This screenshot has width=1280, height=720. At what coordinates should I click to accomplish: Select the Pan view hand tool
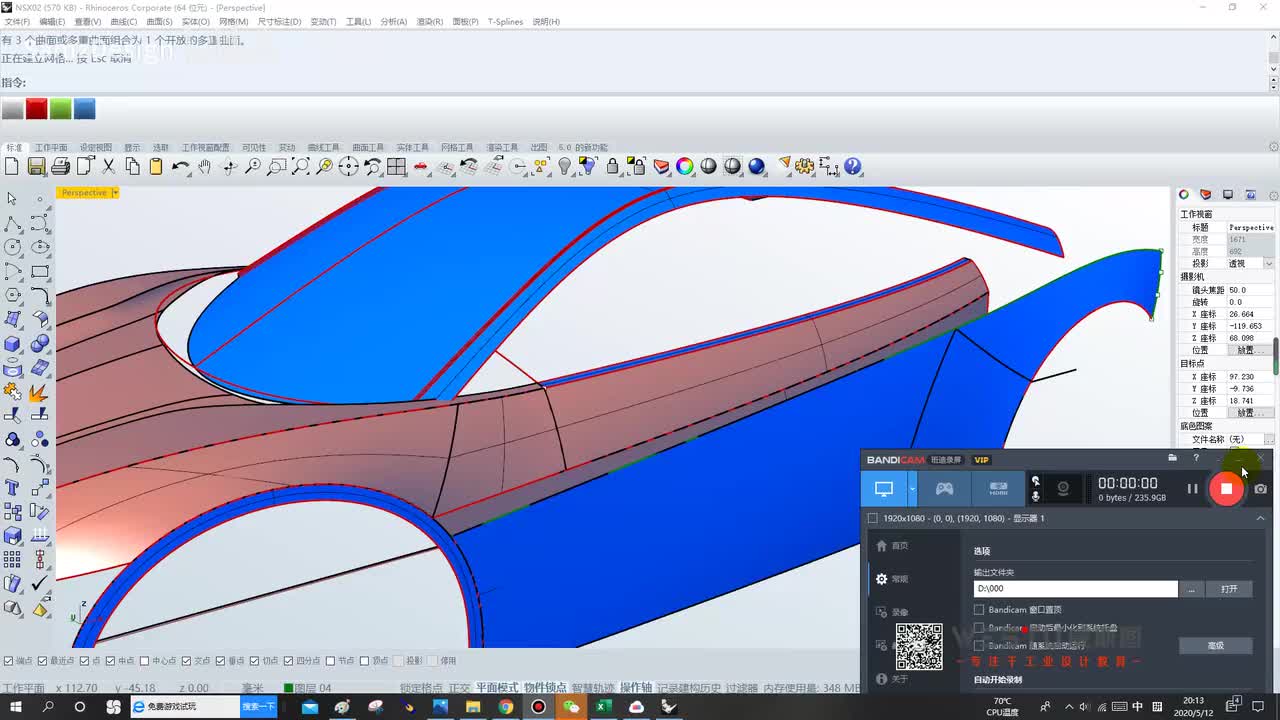[205, 167]
